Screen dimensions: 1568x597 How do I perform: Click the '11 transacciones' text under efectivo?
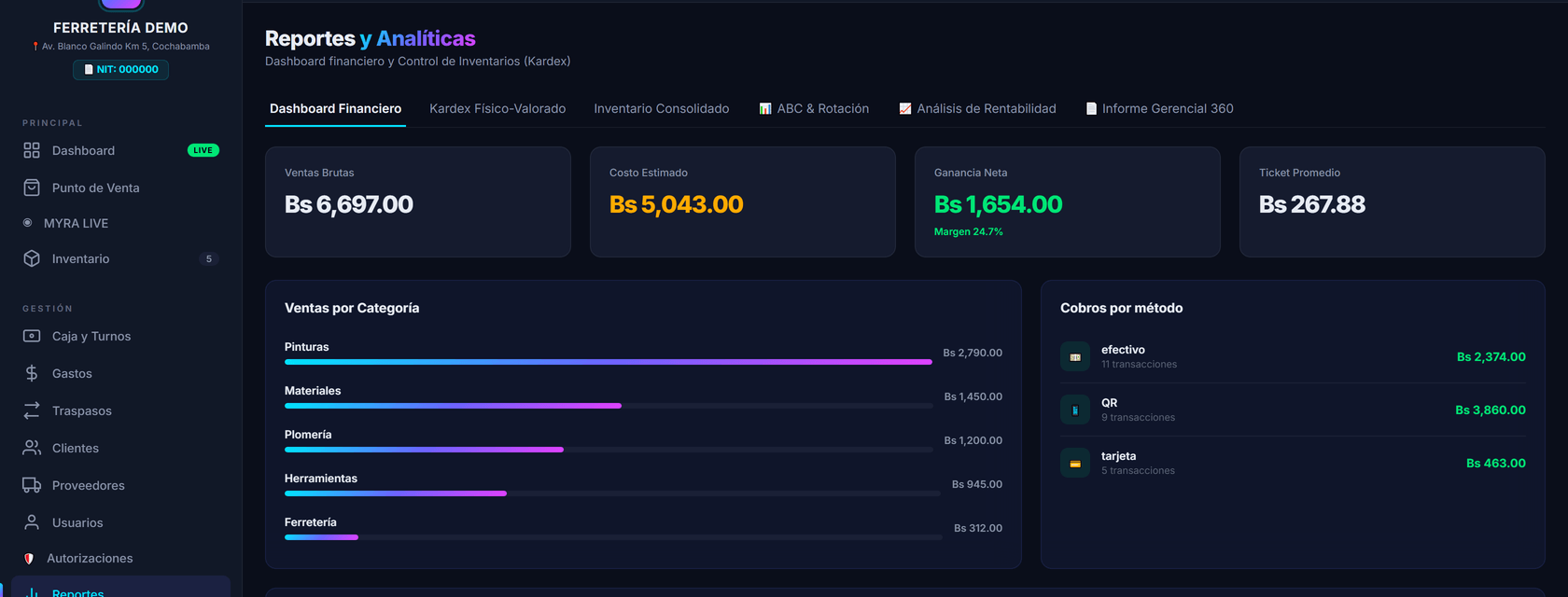1139,365
